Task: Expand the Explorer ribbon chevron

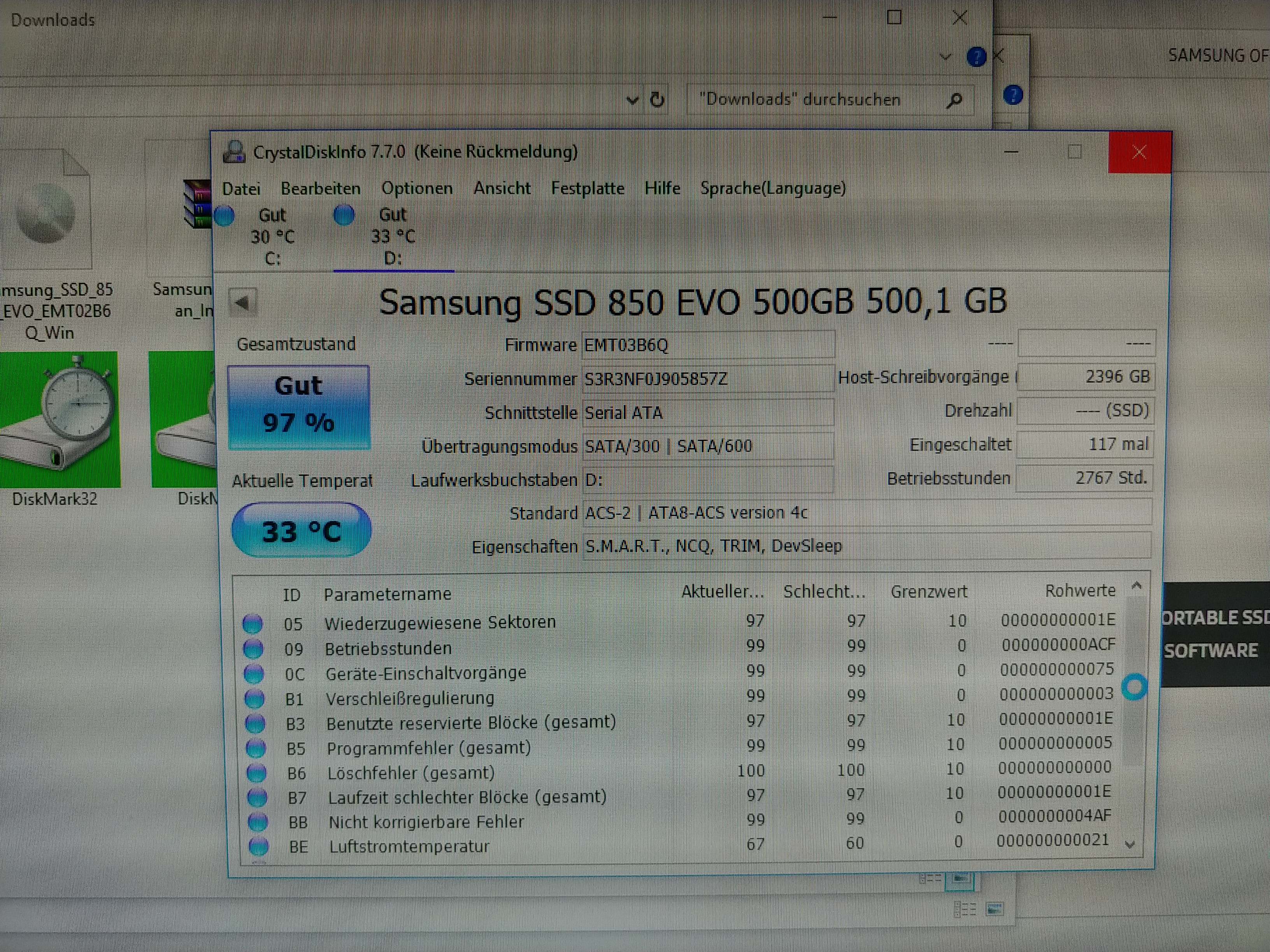Action: pyautogui.click(x=945, y=57)
